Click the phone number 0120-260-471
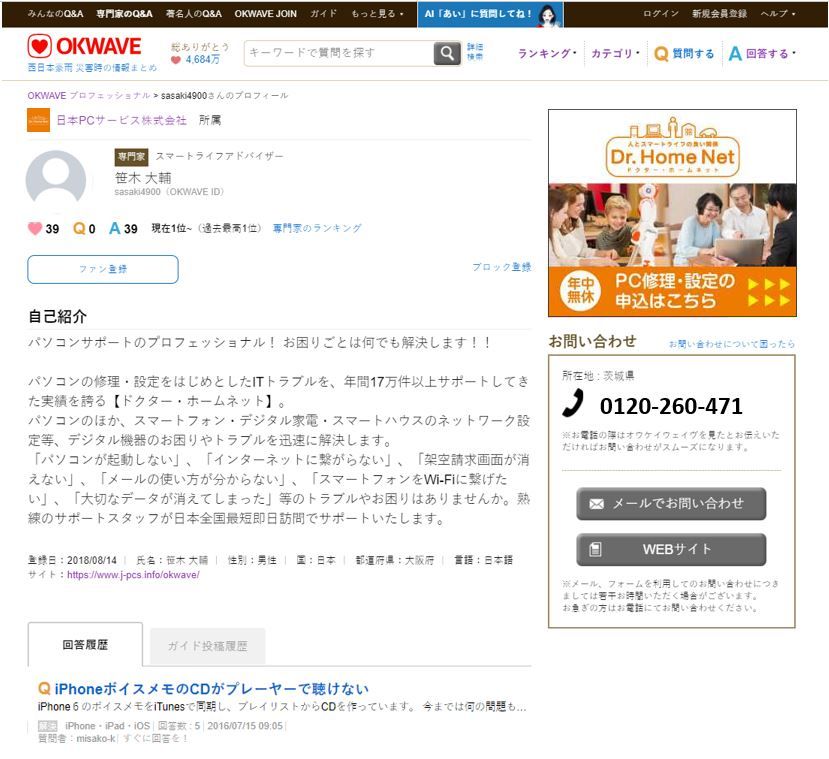829x759 pixels. coord(671,406)
